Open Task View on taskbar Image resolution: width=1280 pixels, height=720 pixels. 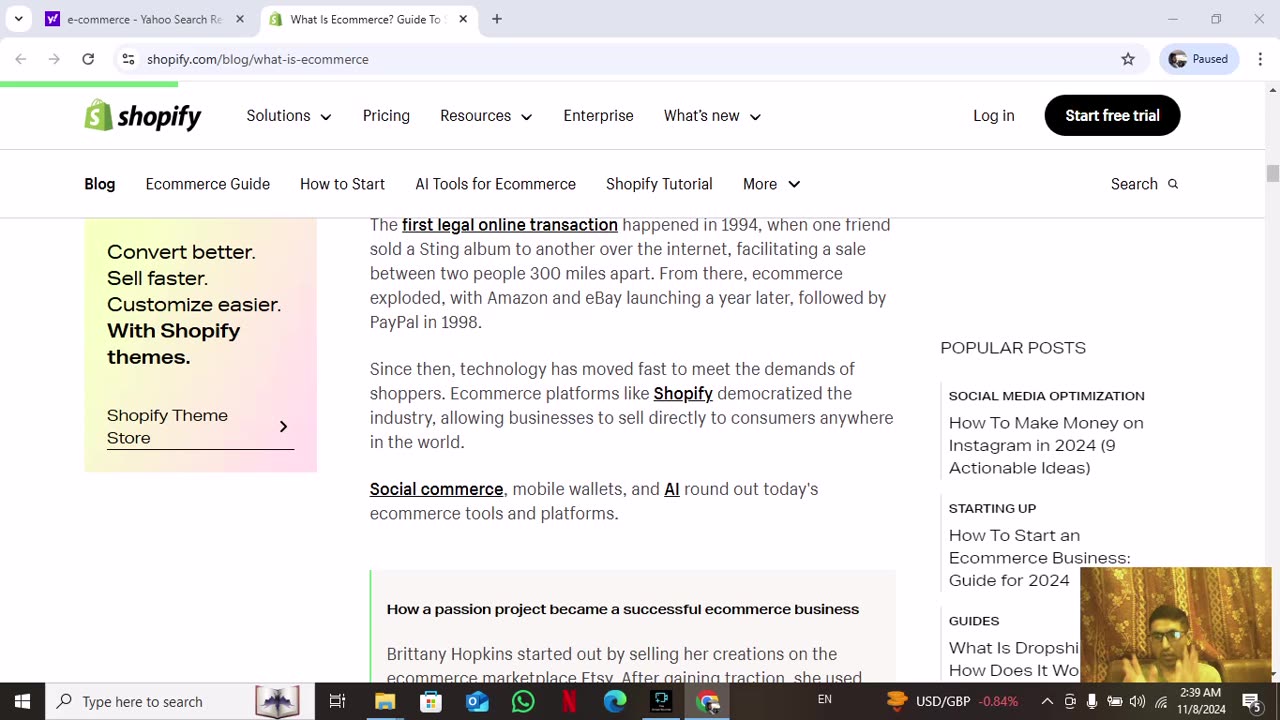pos(337,701)
